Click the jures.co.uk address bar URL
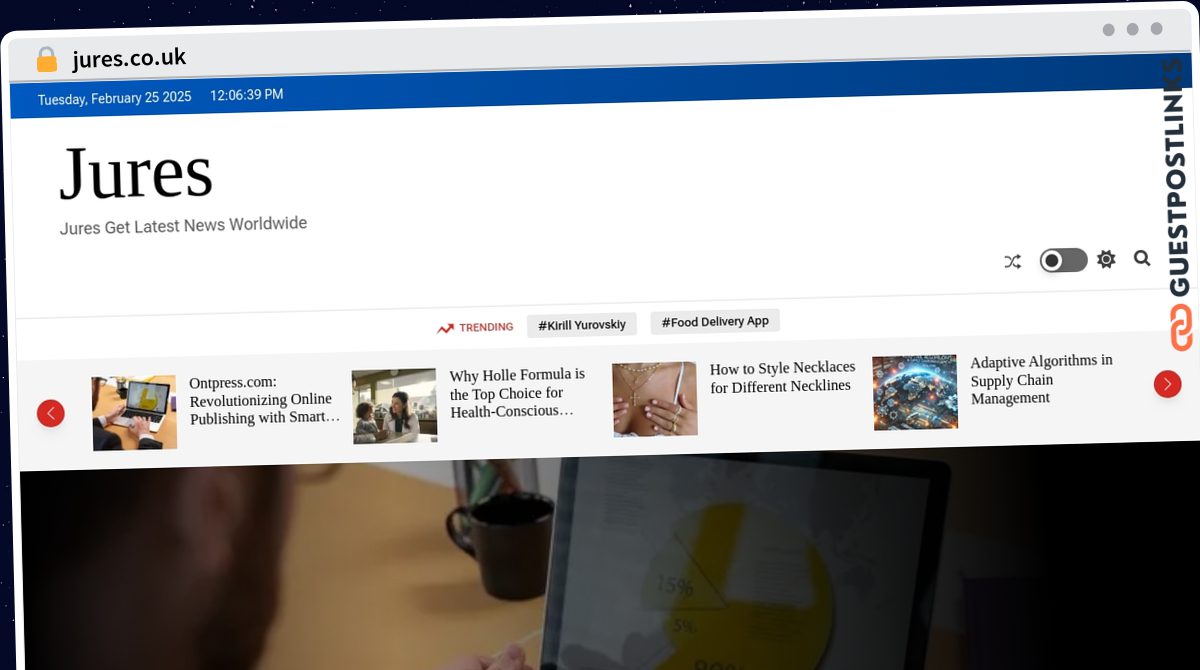This screenshot has width=1200, height=670. pos(129,58)
